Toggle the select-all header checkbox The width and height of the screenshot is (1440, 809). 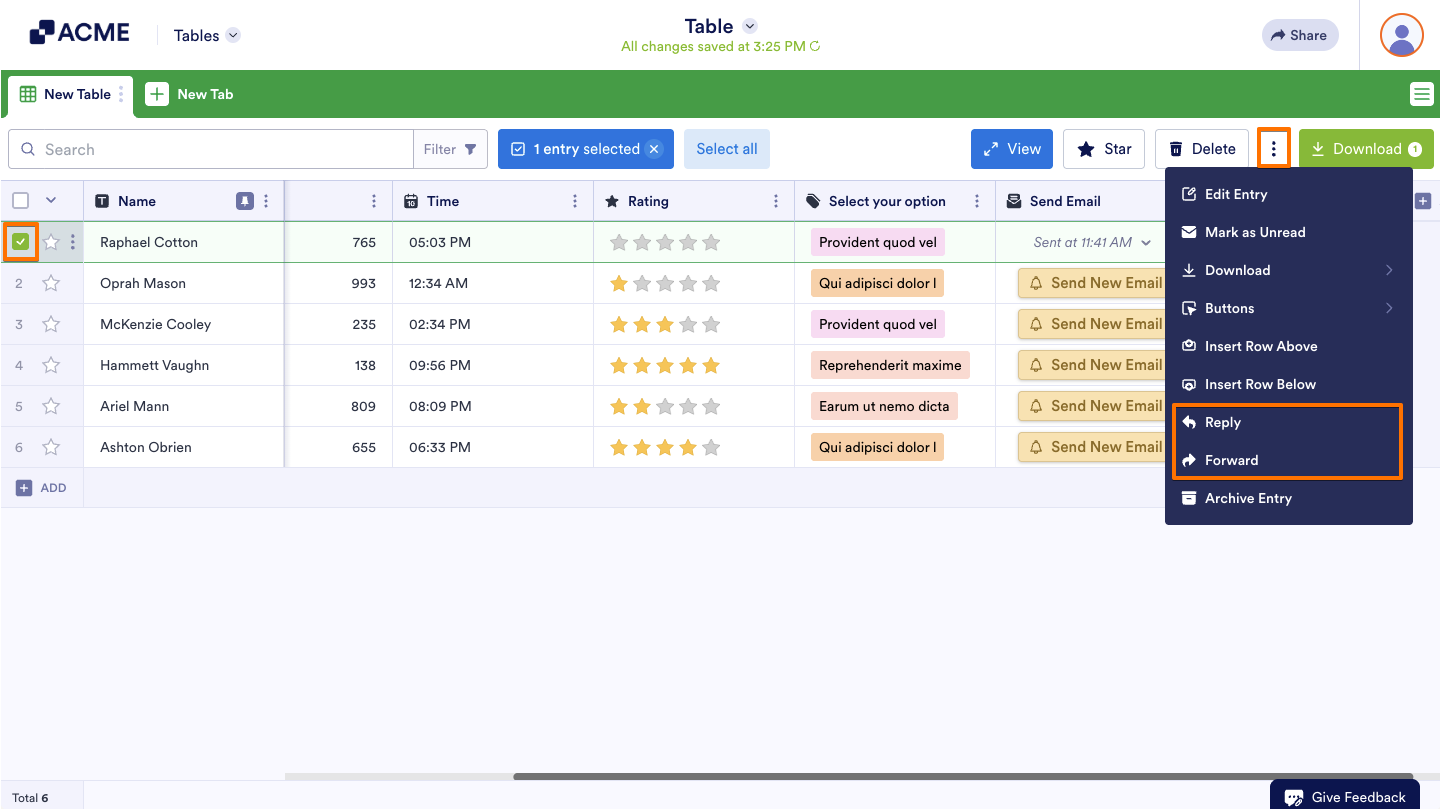20,201
